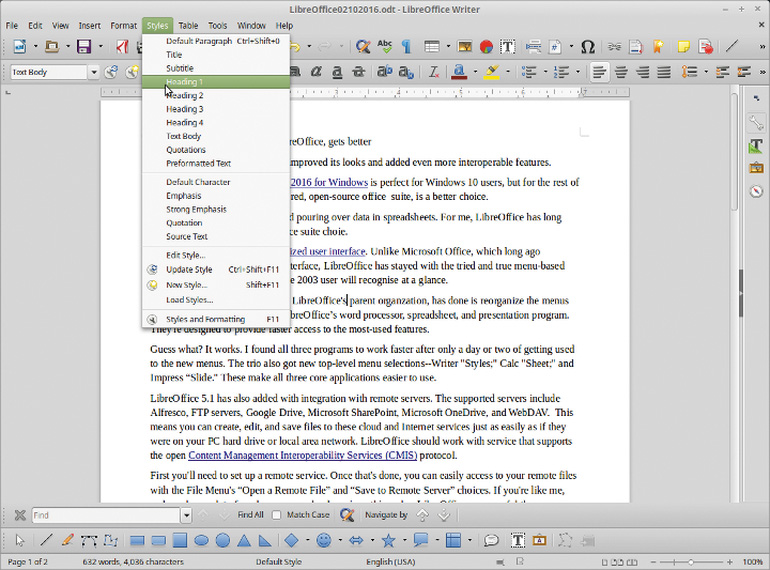770x570 pixels.
Task: Choose Heading 2 style
Action: [216, 95]
